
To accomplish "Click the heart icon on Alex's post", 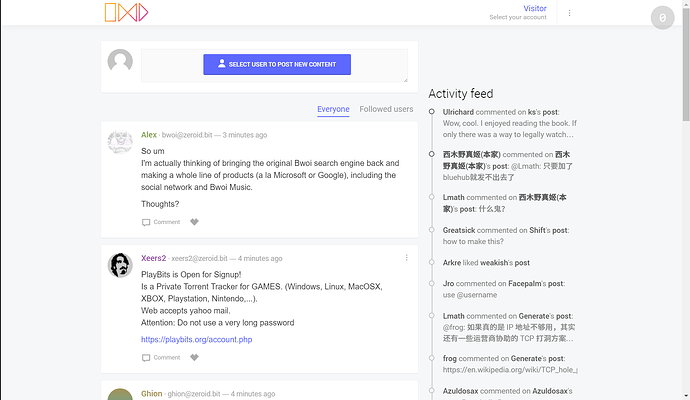I will pyautogui.click(x=194, y=222).
